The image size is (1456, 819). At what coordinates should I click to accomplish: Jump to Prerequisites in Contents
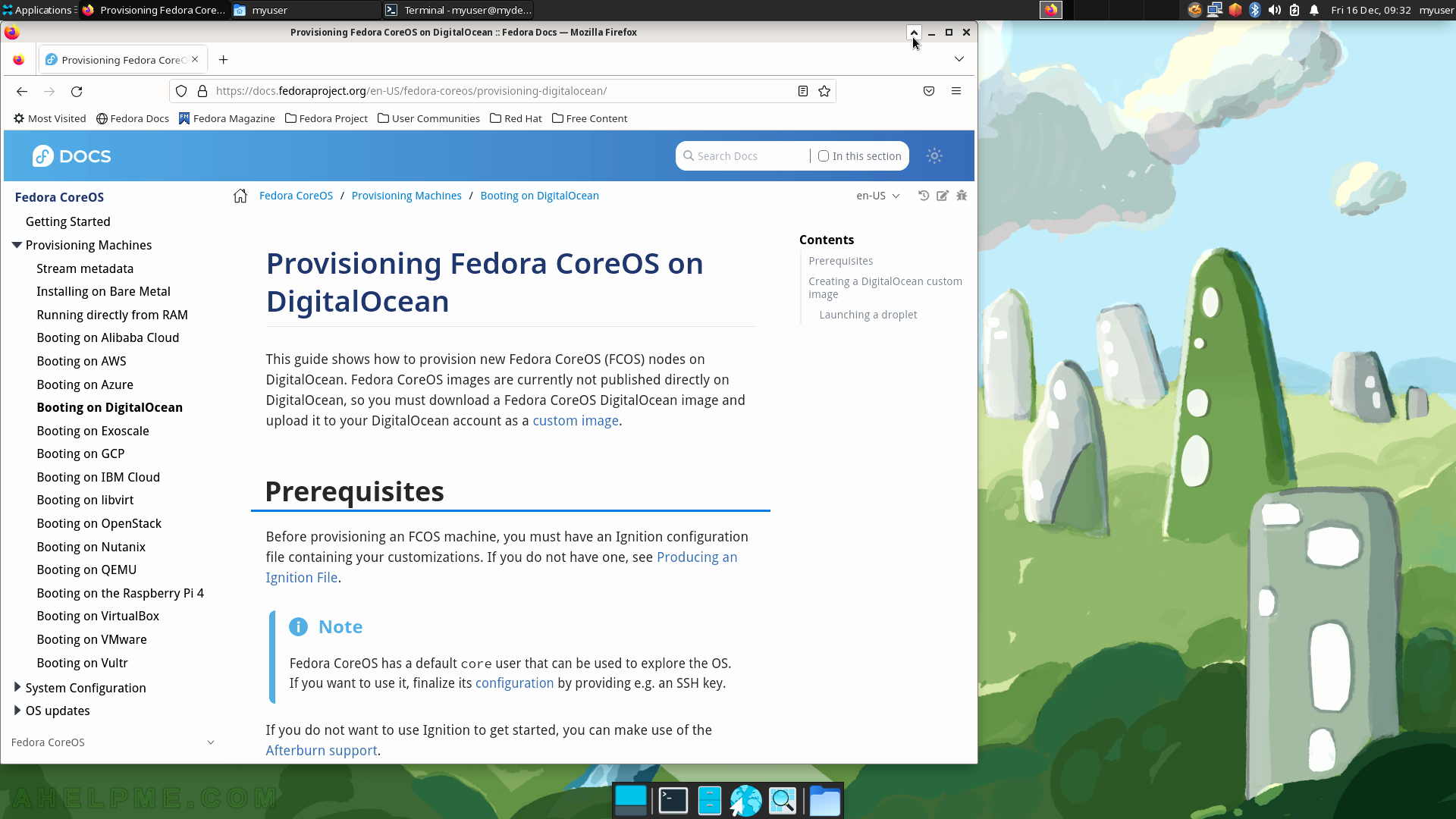[x=840, y=261]
